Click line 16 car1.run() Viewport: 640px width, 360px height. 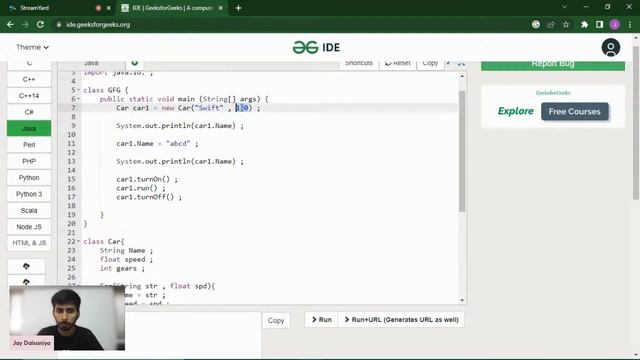tap(141, 188)
